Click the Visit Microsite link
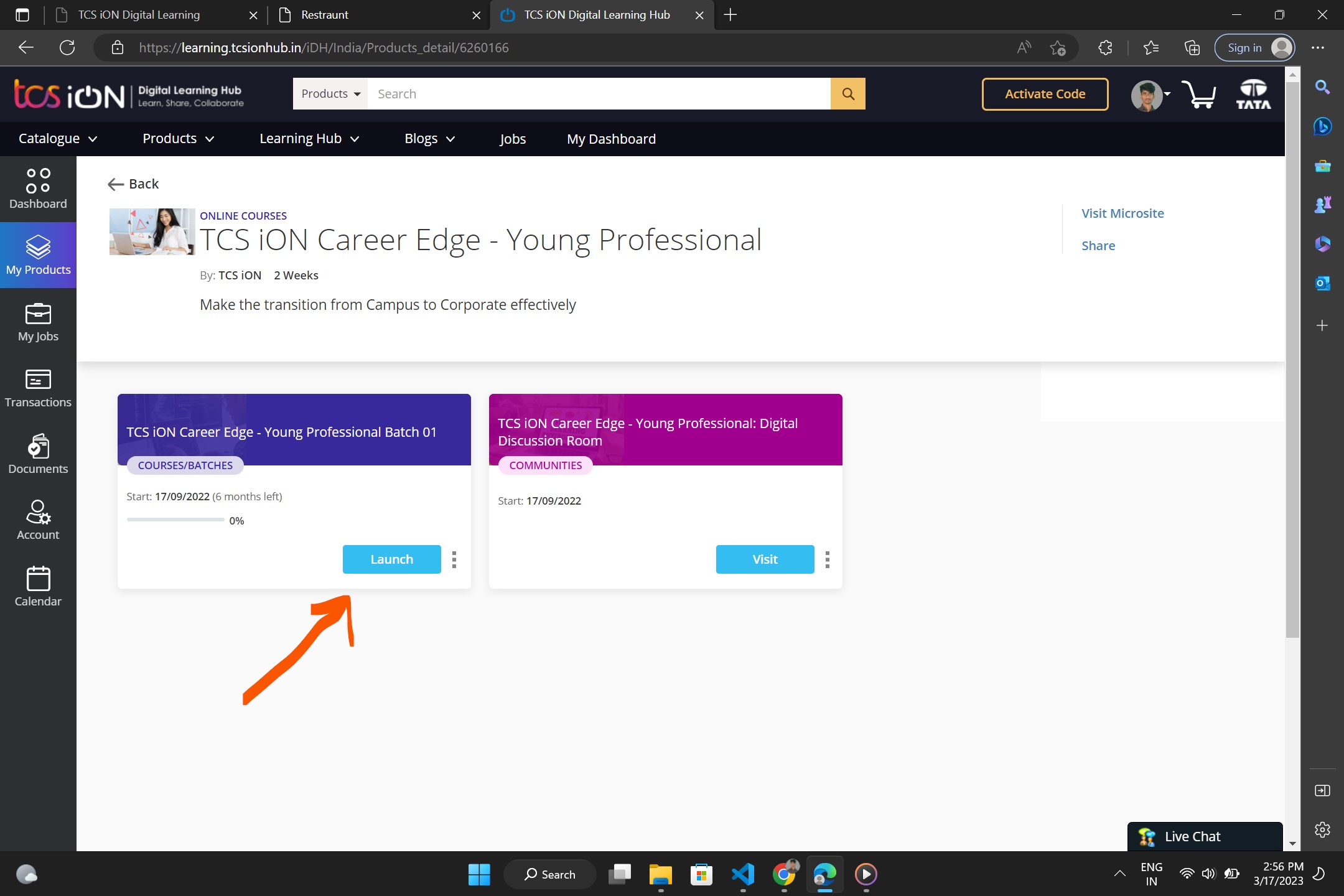Viewport: 1344px width, 896px height. point(1122,213)
